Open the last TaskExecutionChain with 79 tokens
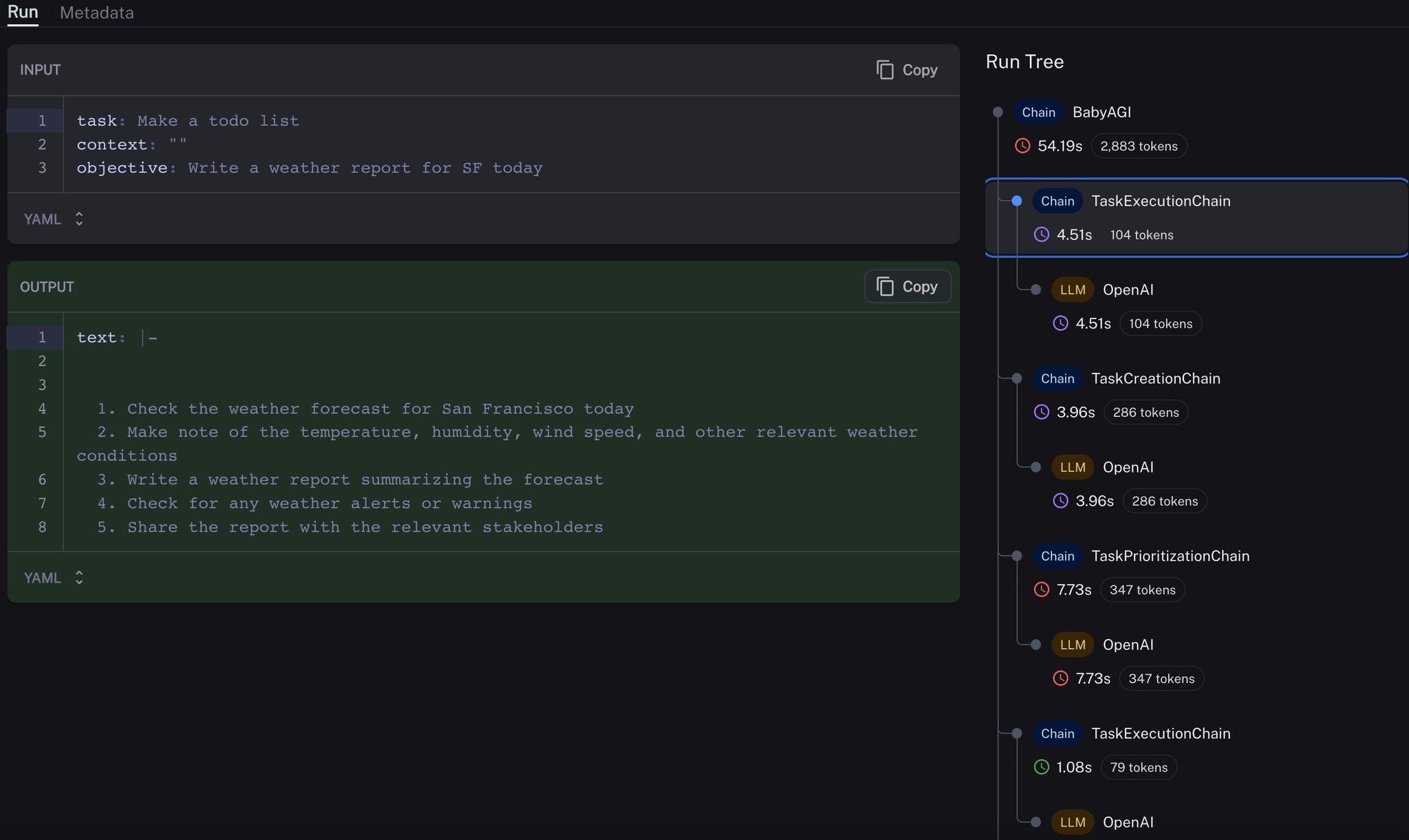Screen dimensions: 1409x840 1161,733
